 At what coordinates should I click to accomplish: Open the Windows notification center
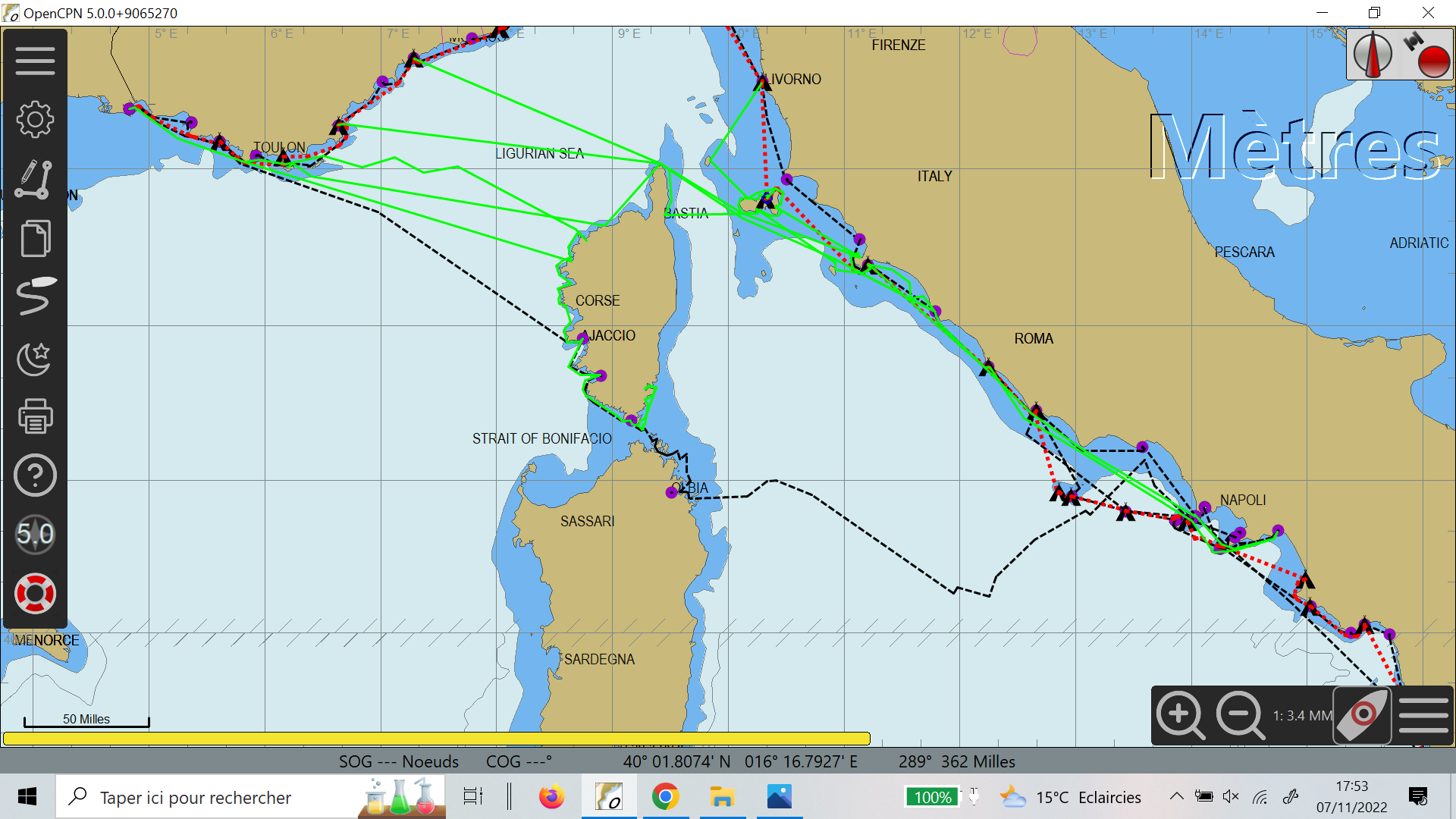[1417, 796]
